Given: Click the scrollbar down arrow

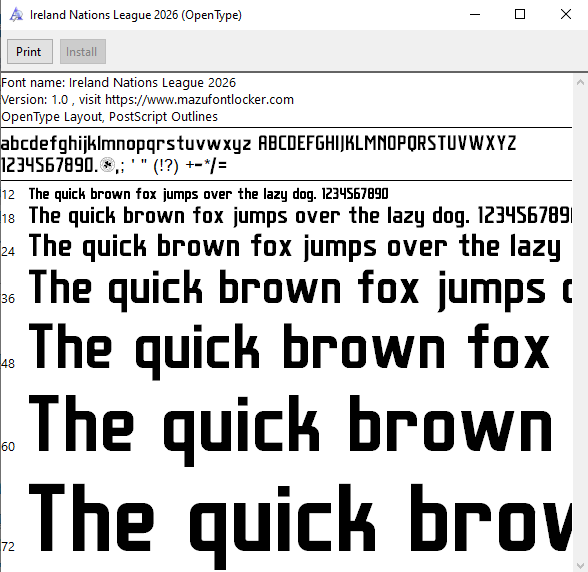Looking at the screenshot, I should (580, 565).
